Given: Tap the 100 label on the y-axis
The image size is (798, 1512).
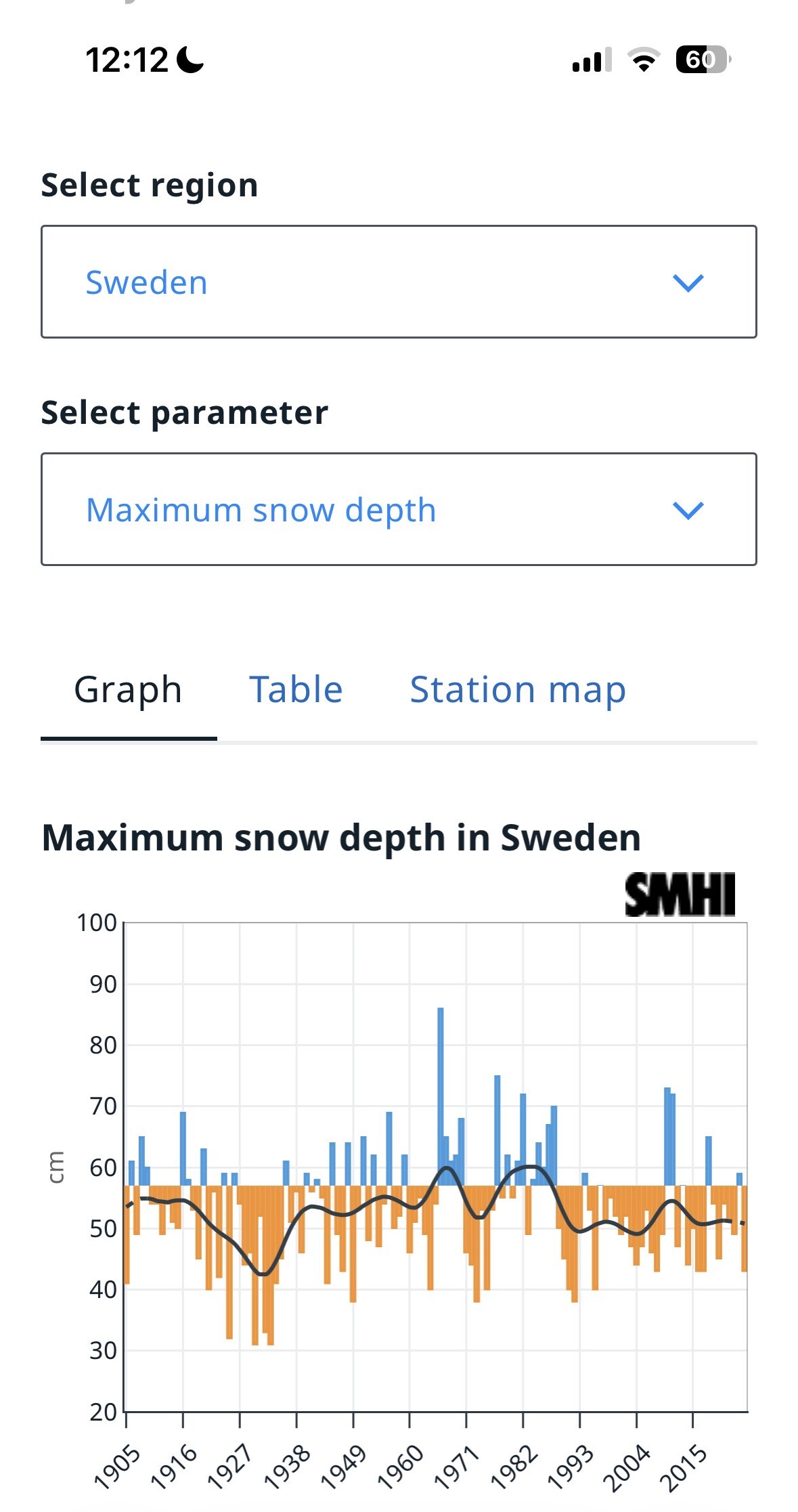Looking at the screenshot, I should click(97, 922).
